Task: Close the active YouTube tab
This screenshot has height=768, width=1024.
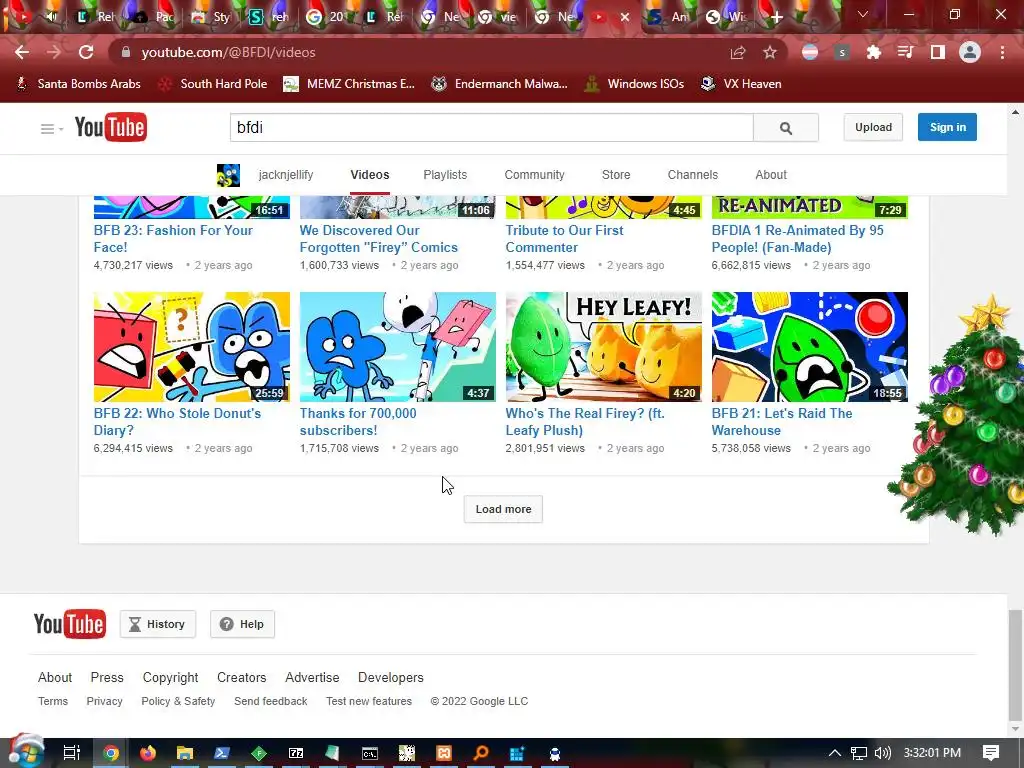Action: 625,17
